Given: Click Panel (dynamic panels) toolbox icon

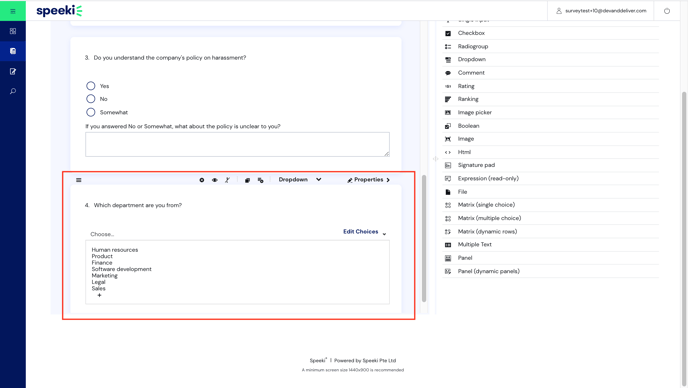Looking at the screenshot, I should pos(448,271).
